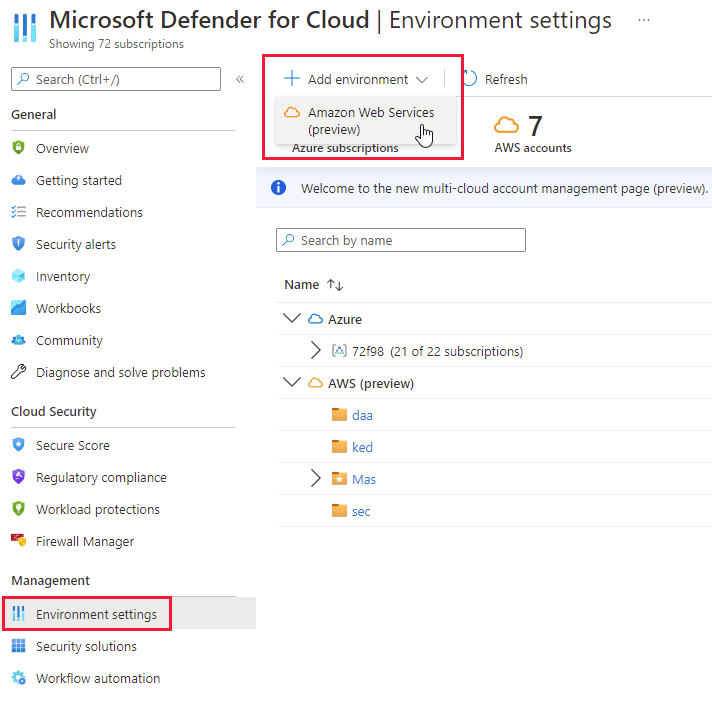
Task: Click the Firewall Manager icon
Action: [18, 540]
